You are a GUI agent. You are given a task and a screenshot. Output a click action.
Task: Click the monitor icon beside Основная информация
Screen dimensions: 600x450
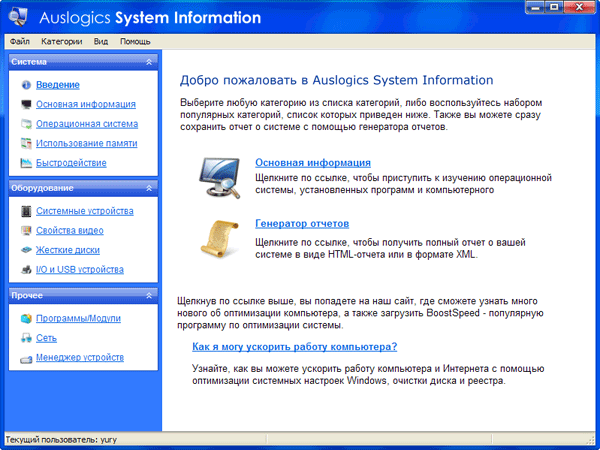26,104
